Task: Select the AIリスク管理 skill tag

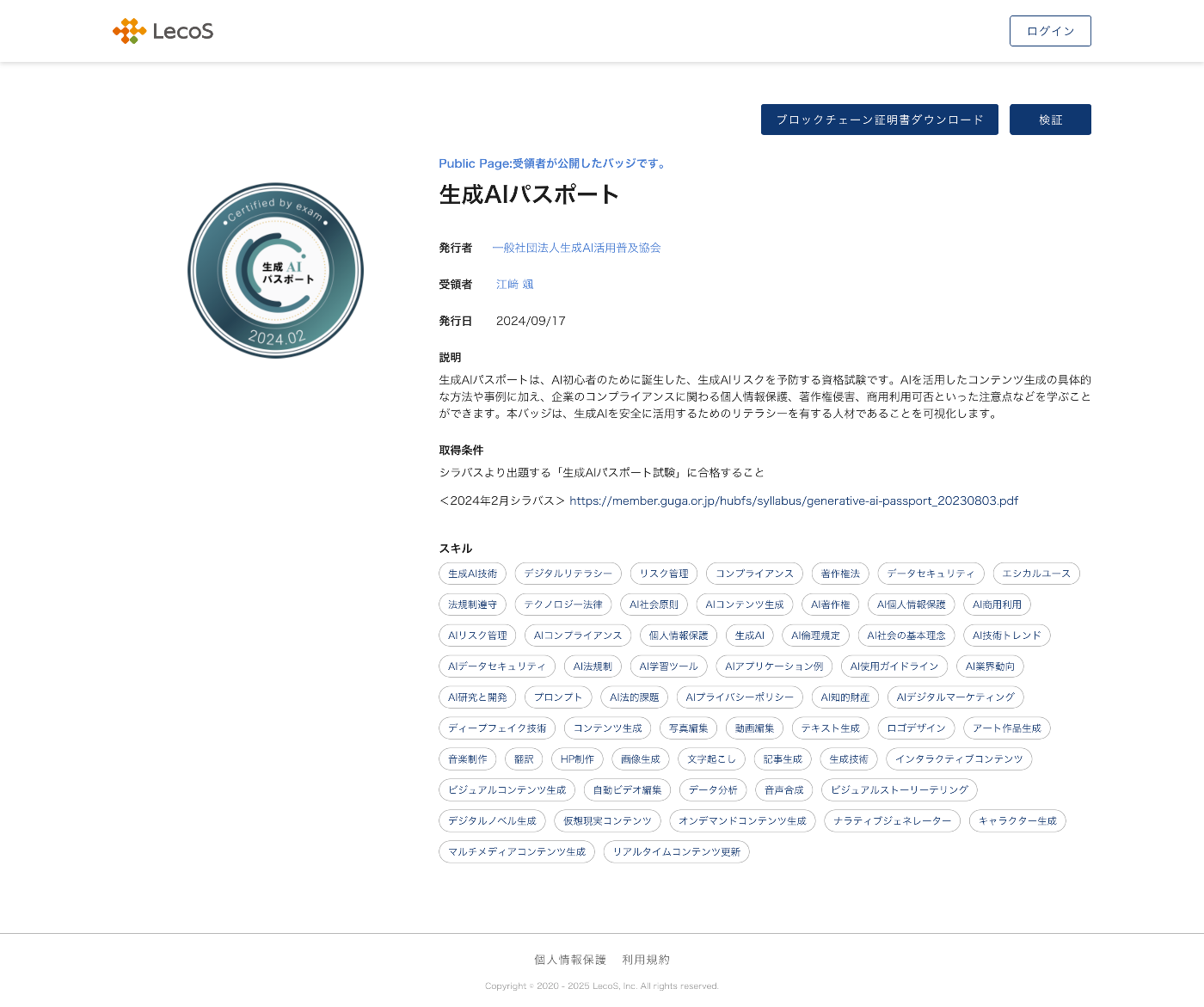Action: pyautogui.click(x=477, y=636)
